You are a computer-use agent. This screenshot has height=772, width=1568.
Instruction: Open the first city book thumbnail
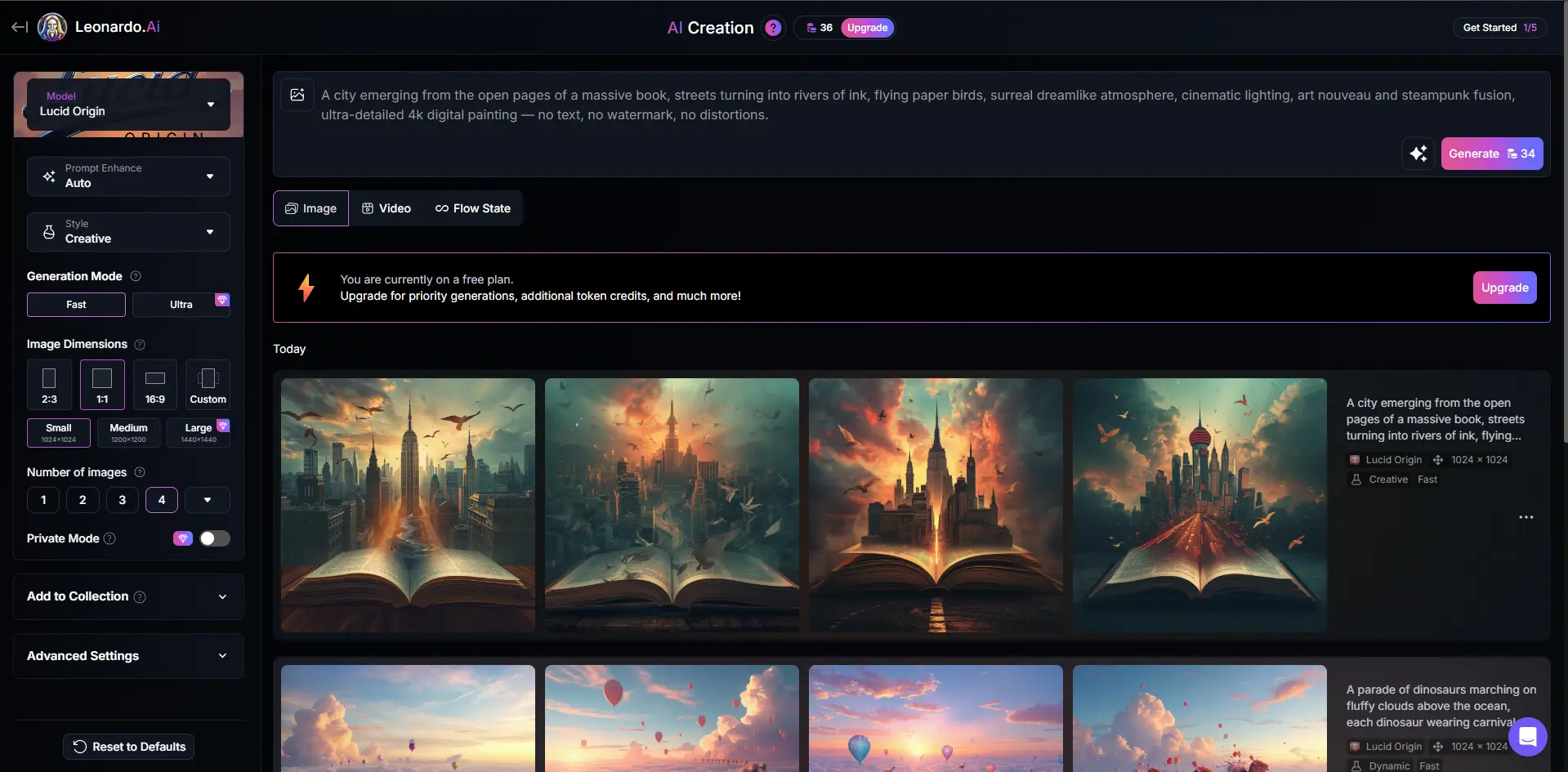click(x=408, y=505)
